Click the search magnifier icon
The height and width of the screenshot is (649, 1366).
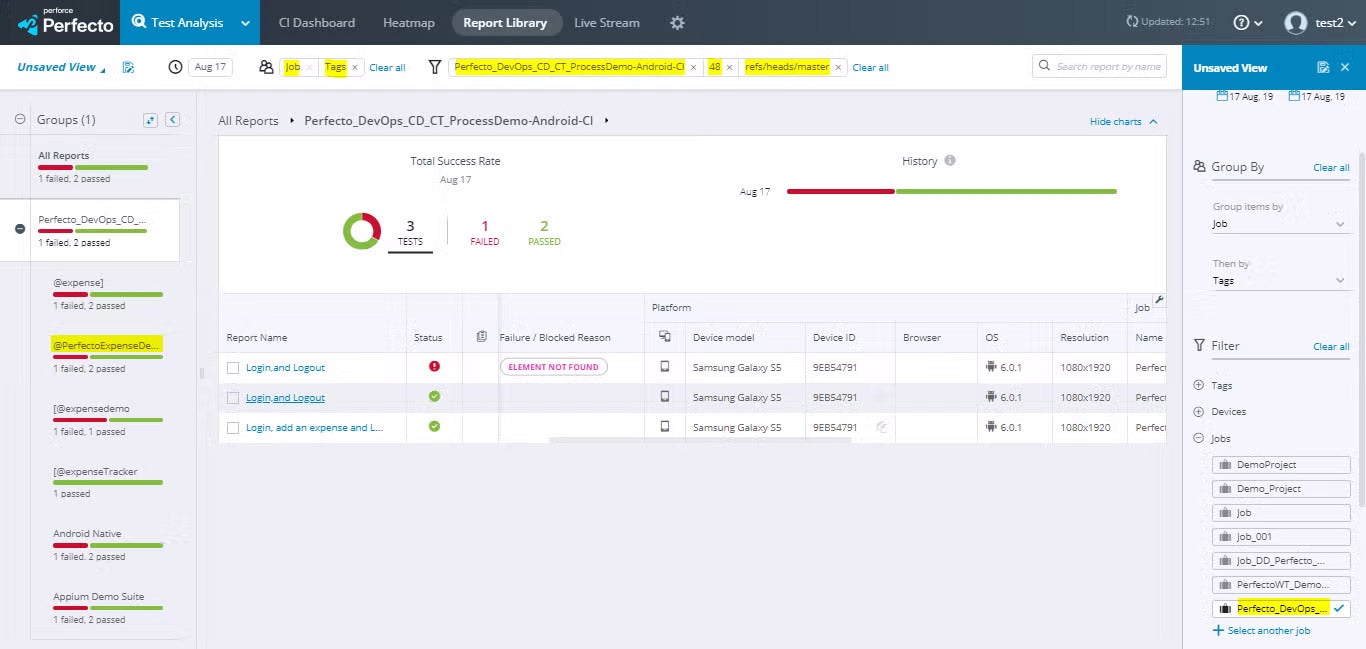coord(1046,67)
